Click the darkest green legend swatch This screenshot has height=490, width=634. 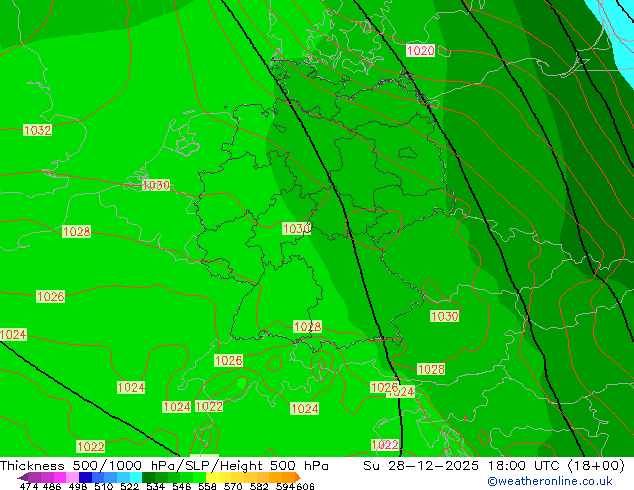[148, 477]
